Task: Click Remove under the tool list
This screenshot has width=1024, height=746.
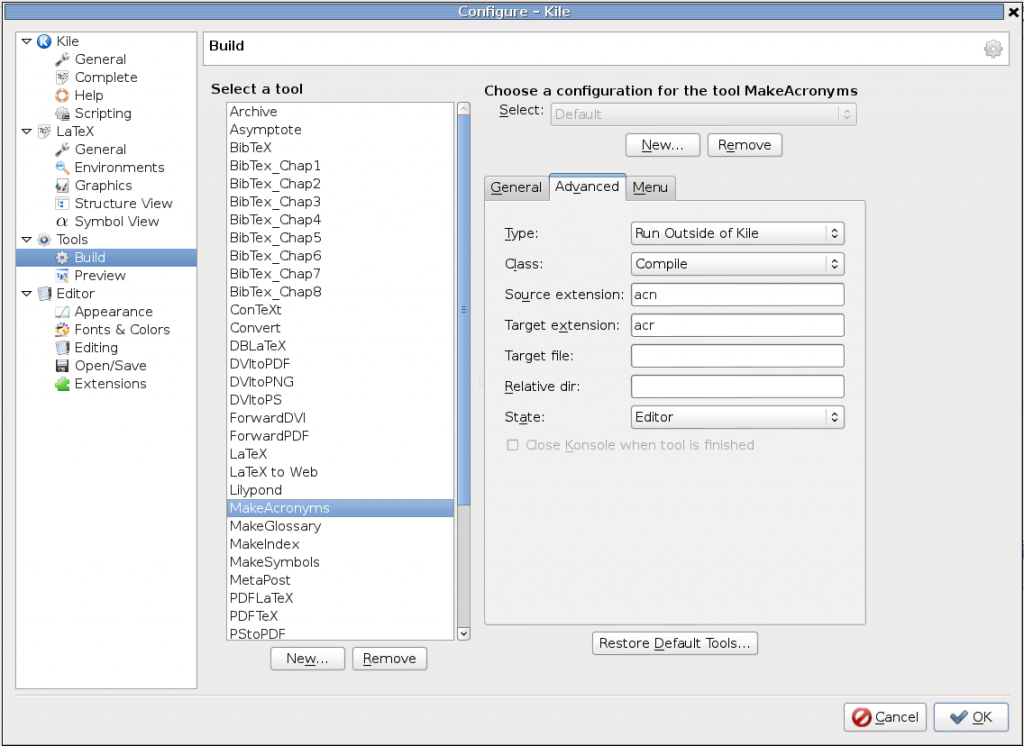Action: (389, 658)
